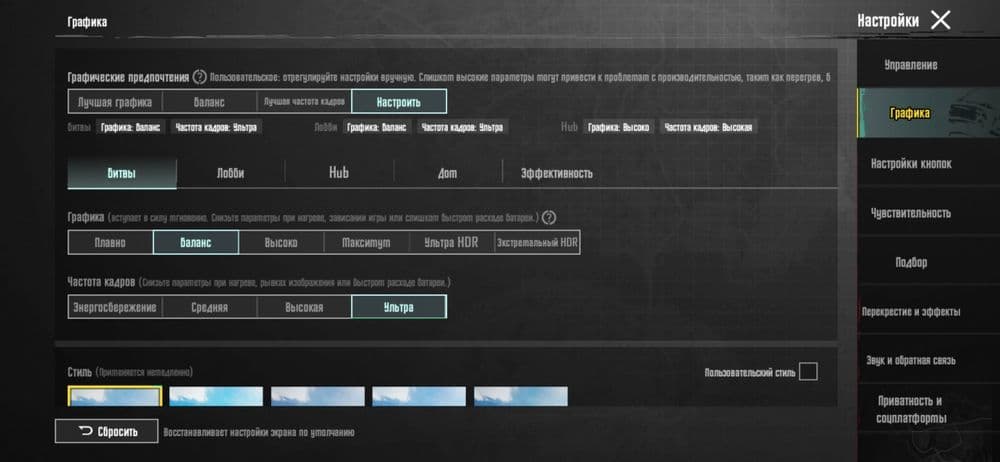Switch to the Hub tab

339,173
